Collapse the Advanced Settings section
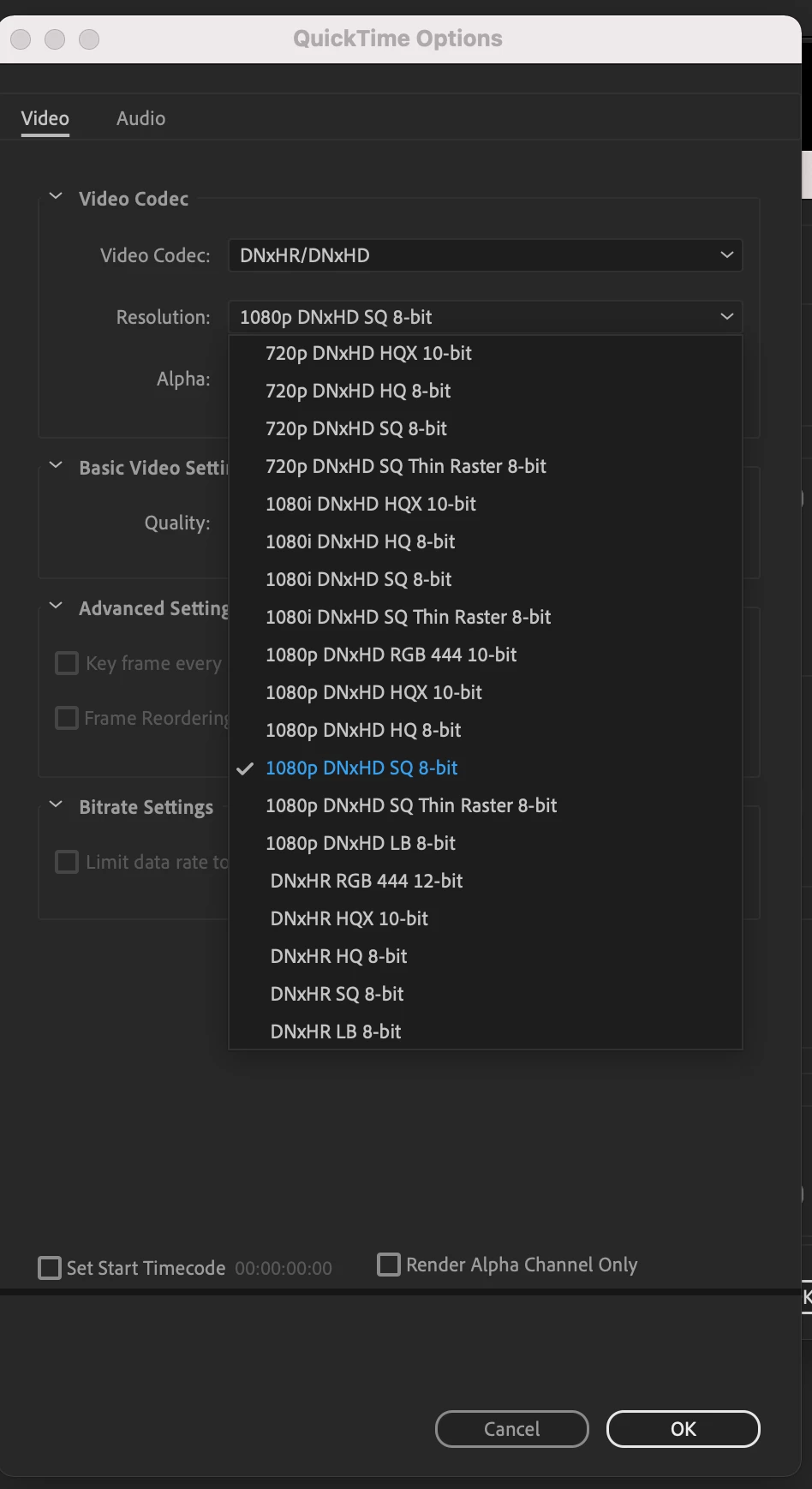This screenshot has width=812, height=1489. click(56, 607)
